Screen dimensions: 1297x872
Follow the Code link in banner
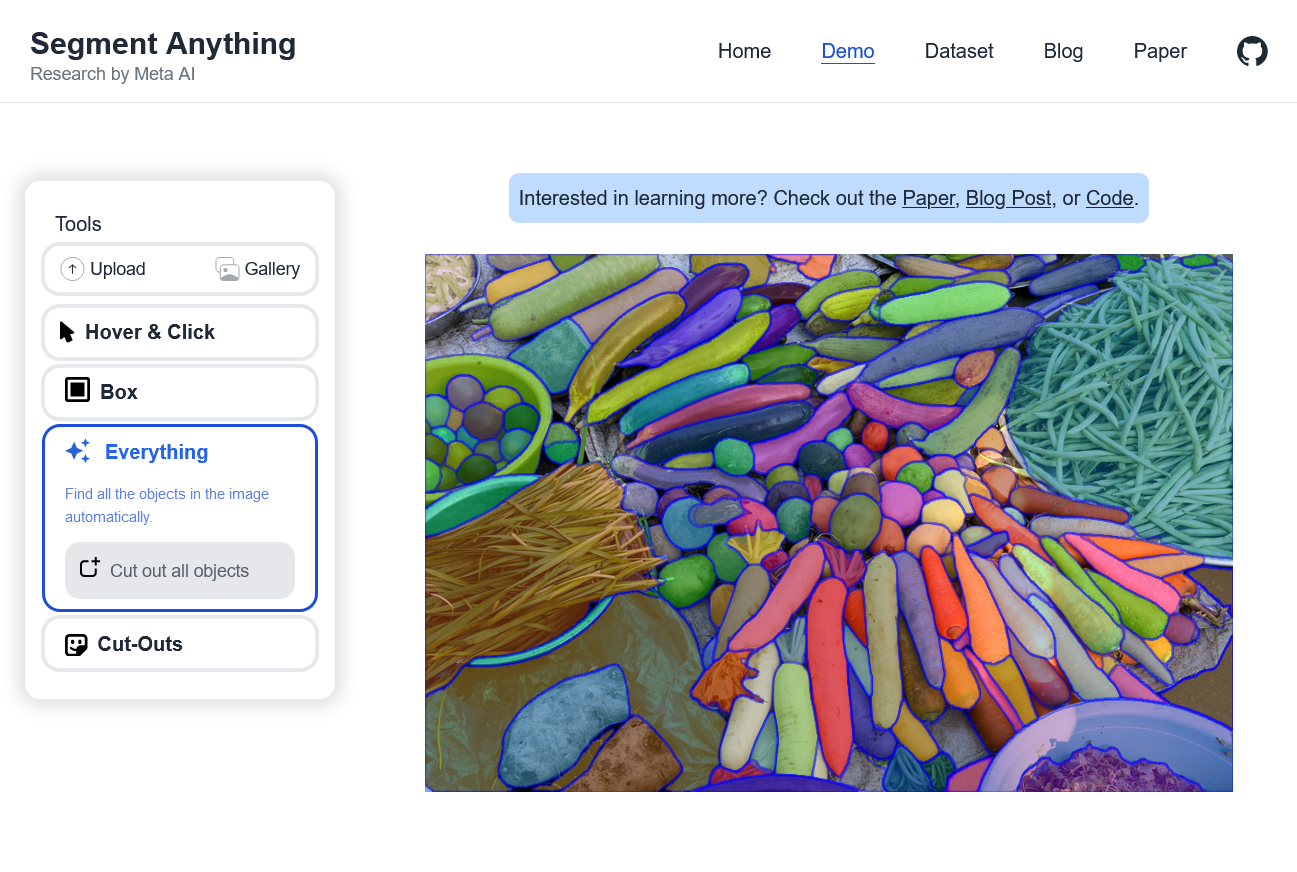click(1109, 198)
